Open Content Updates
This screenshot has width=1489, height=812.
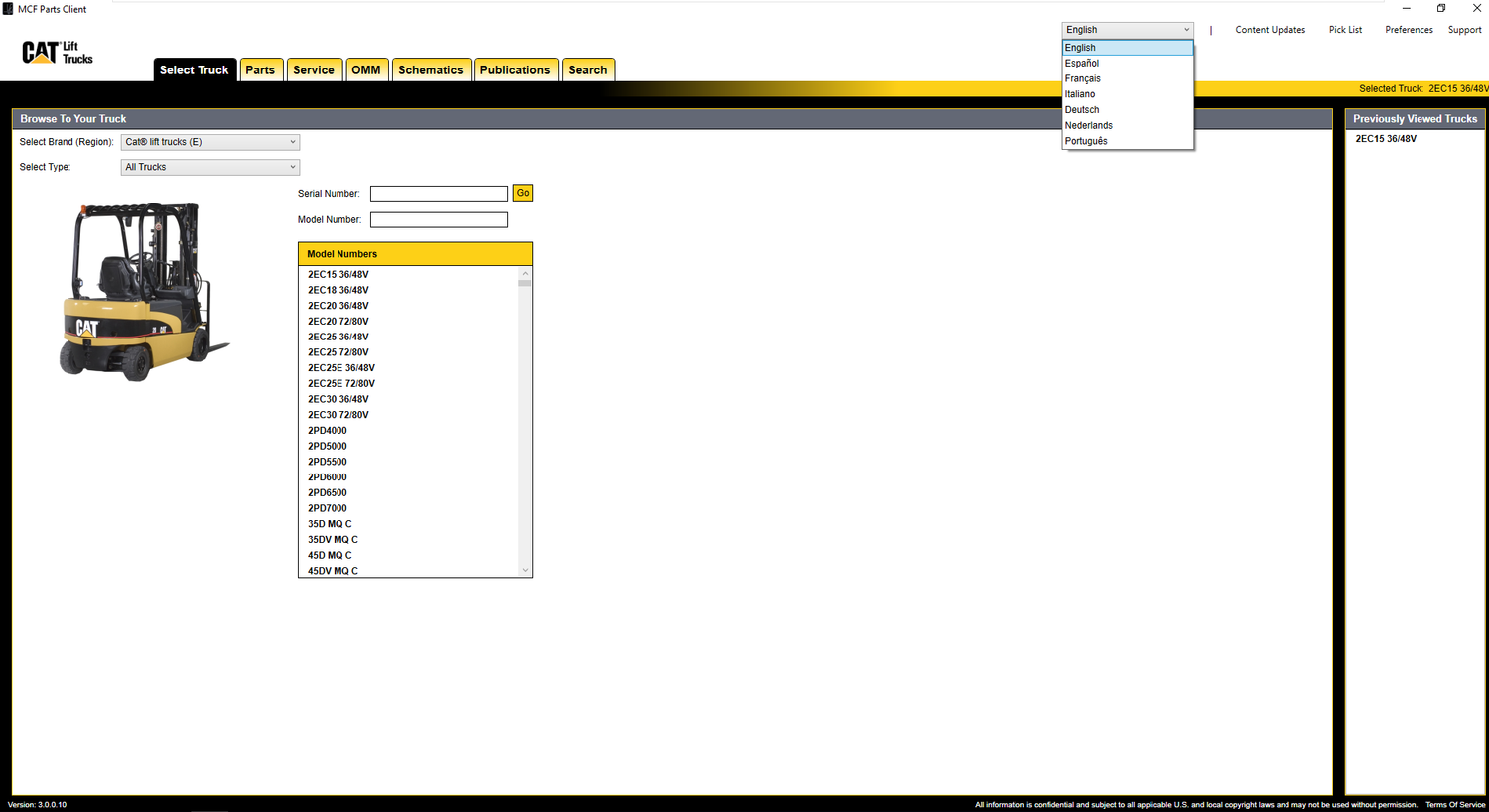coord(1270,30)
